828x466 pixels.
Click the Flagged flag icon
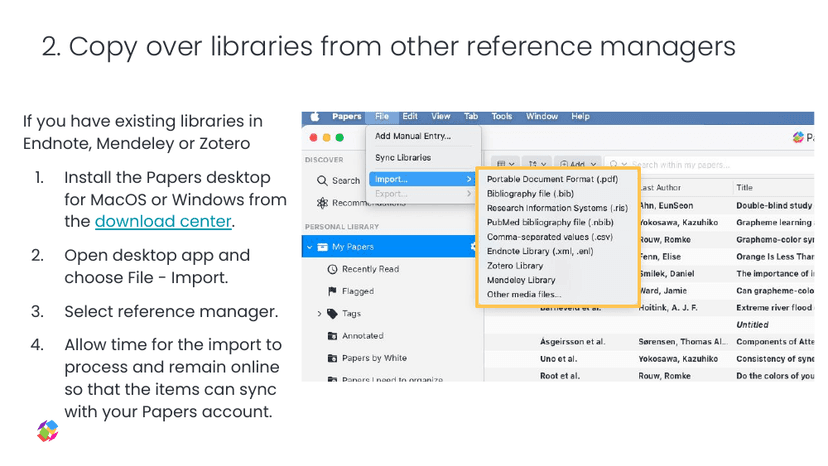click(332, 291)
